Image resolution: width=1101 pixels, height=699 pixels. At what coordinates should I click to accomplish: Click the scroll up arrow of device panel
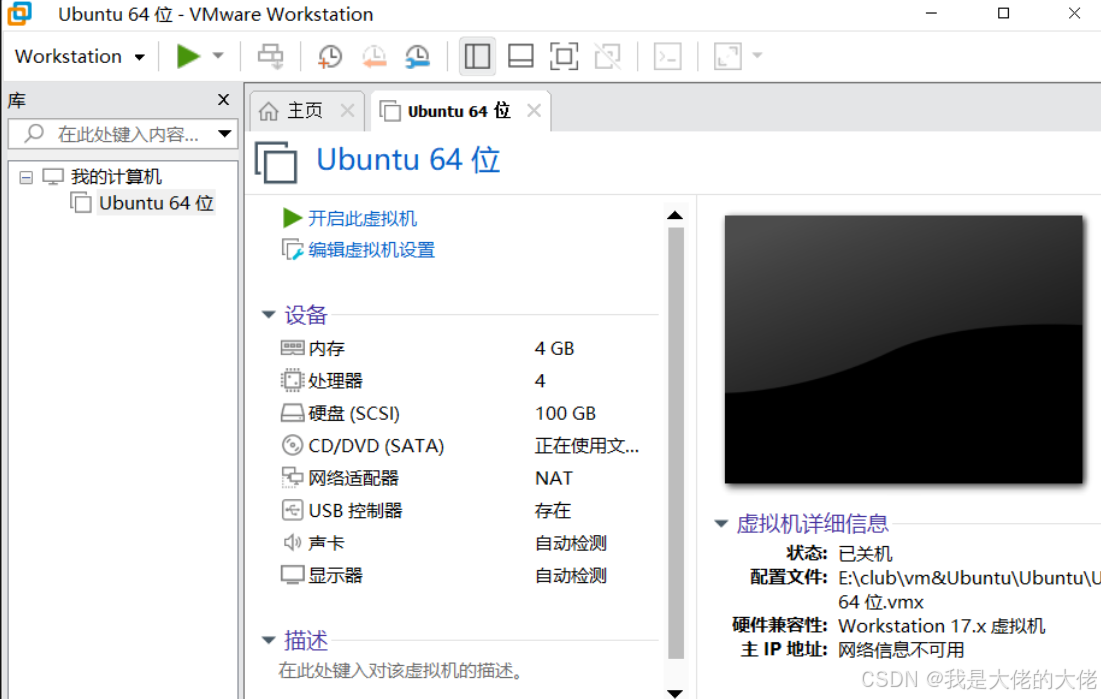click(675, 215)
